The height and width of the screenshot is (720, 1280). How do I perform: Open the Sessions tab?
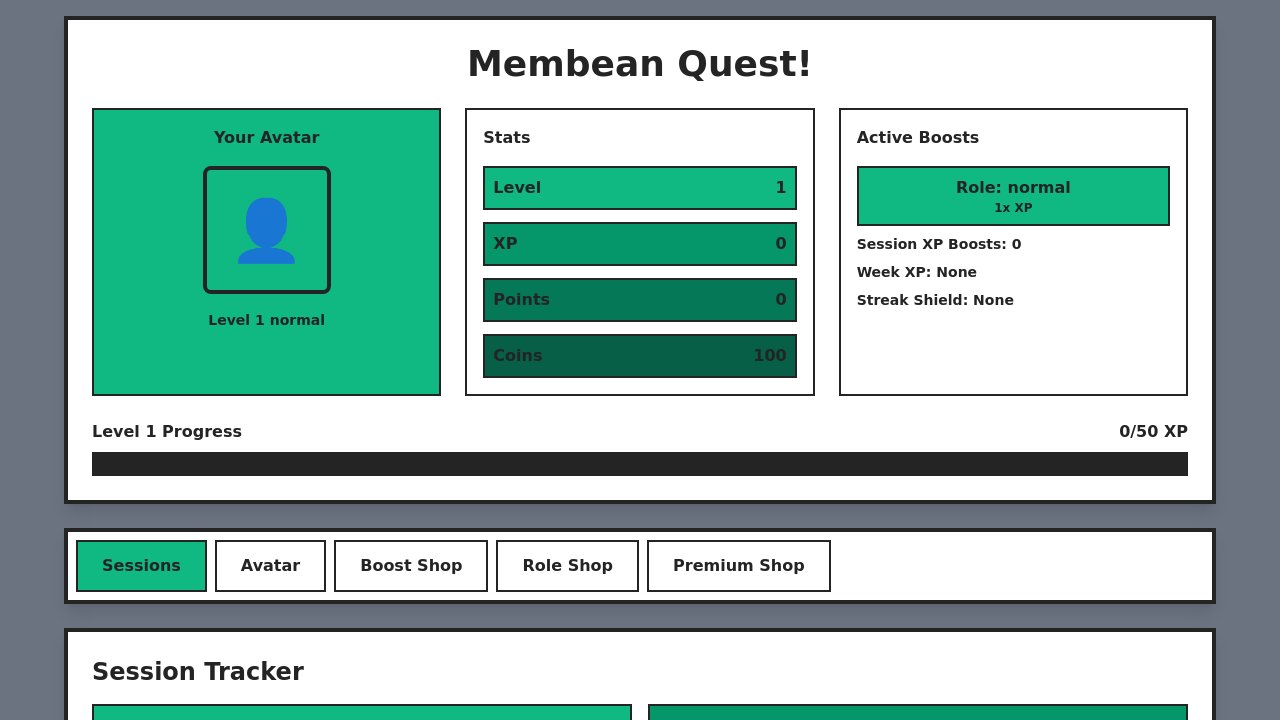click(x=141, y=566)
